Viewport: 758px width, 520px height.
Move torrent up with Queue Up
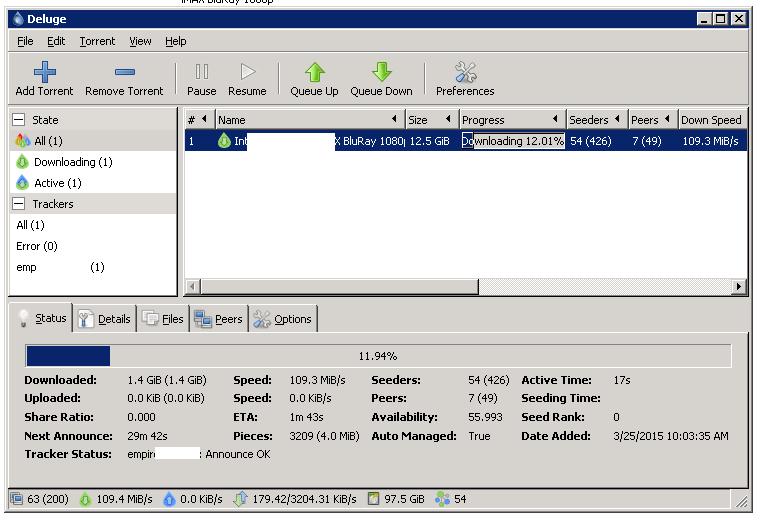point(314,79)
